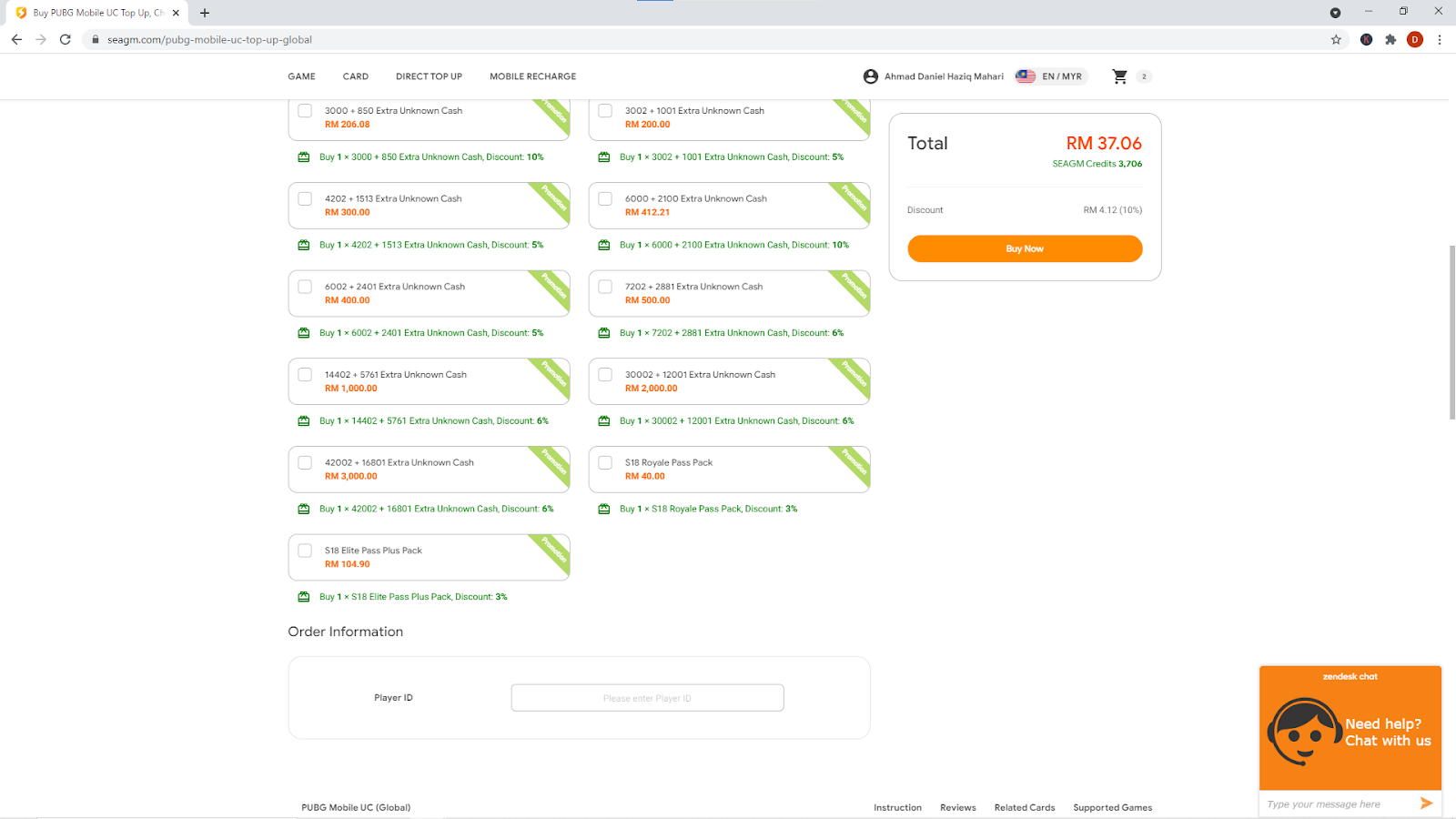This screenshot has width=1456, height=819.
Task: Reload the SEAGM page
Action: coord(66,39)
